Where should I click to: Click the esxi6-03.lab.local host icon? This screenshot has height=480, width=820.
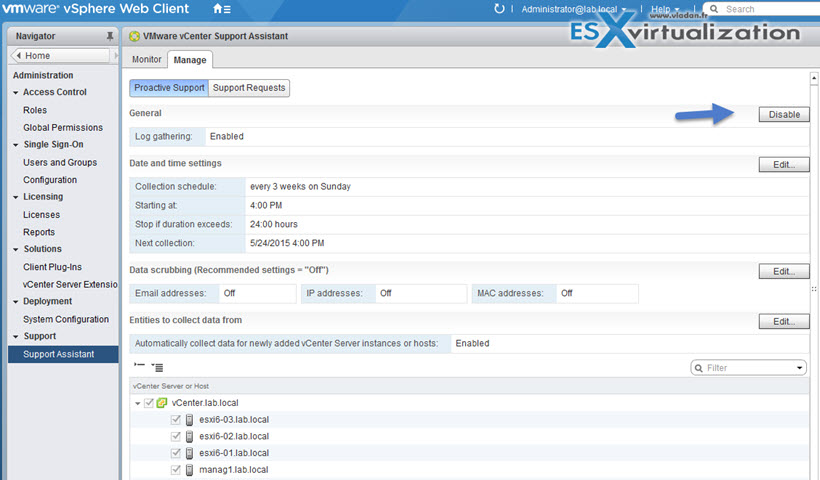189,419
